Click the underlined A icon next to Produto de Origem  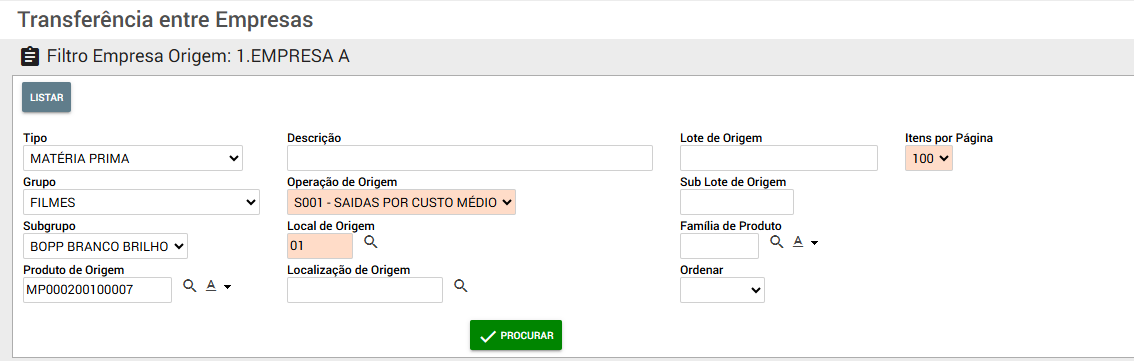212,286
